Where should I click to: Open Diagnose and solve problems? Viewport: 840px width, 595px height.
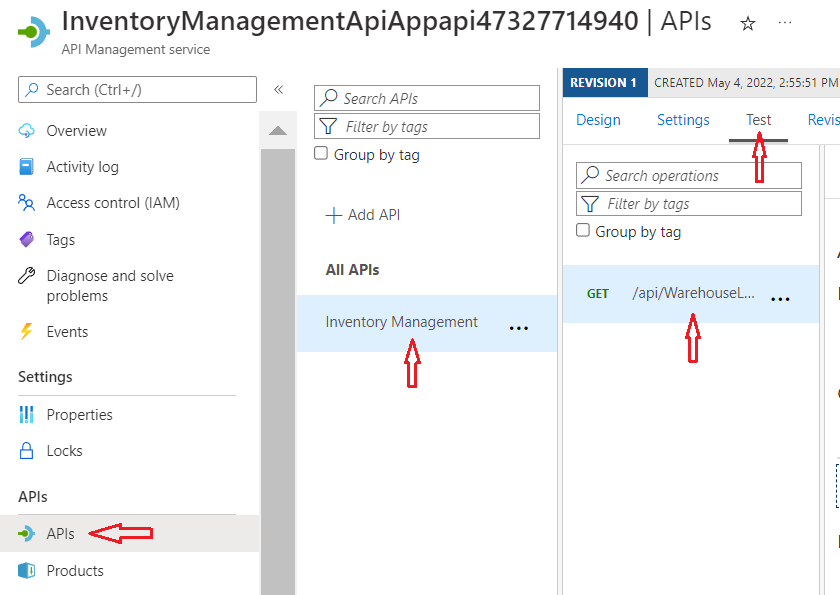tap(24, 277)
